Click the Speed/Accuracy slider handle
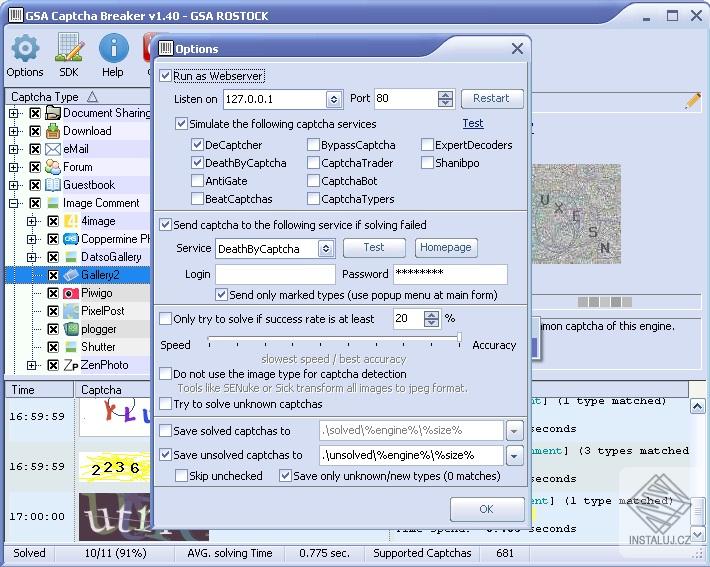The image size is (710, 567). tap(459, 338)
